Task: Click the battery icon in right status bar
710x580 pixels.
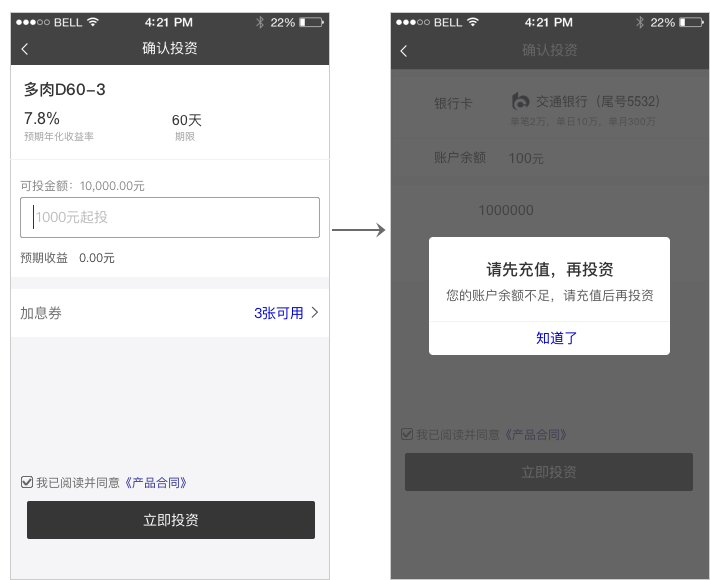Action: tap(690, 22)
